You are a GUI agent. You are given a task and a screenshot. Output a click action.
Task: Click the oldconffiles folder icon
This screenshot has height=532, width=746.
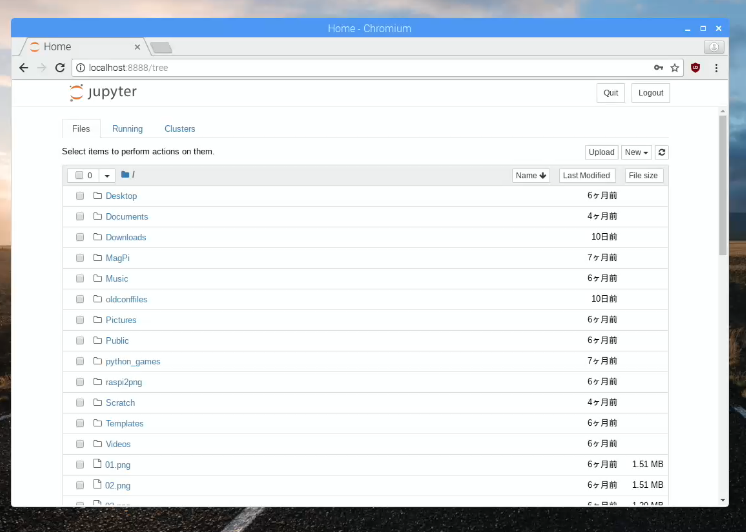98,299
